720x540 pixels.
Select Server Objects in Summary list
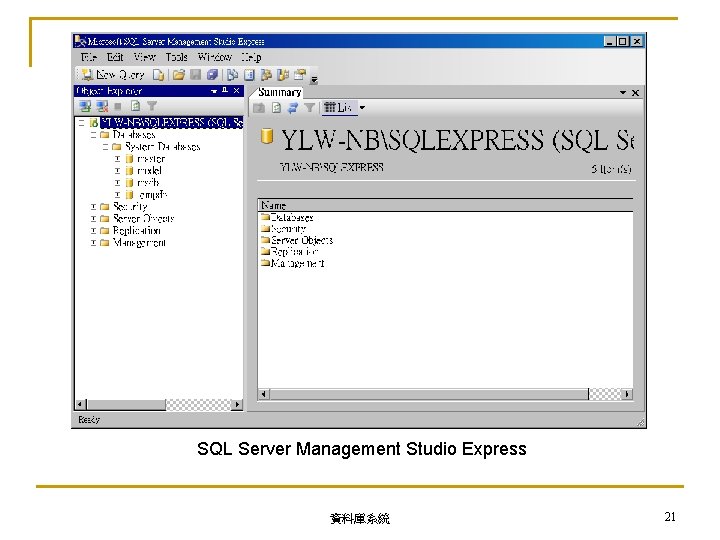[x=297, y=240]
